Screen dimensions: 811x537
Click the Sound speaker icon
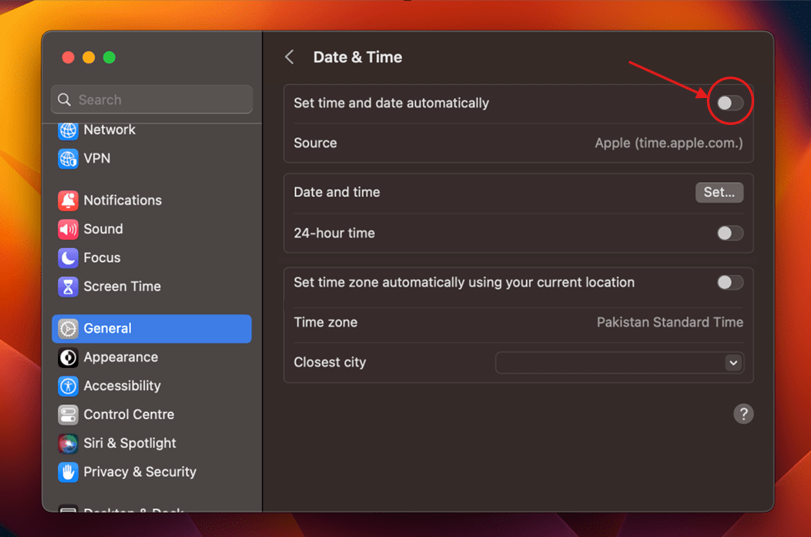tap(68, 229)
